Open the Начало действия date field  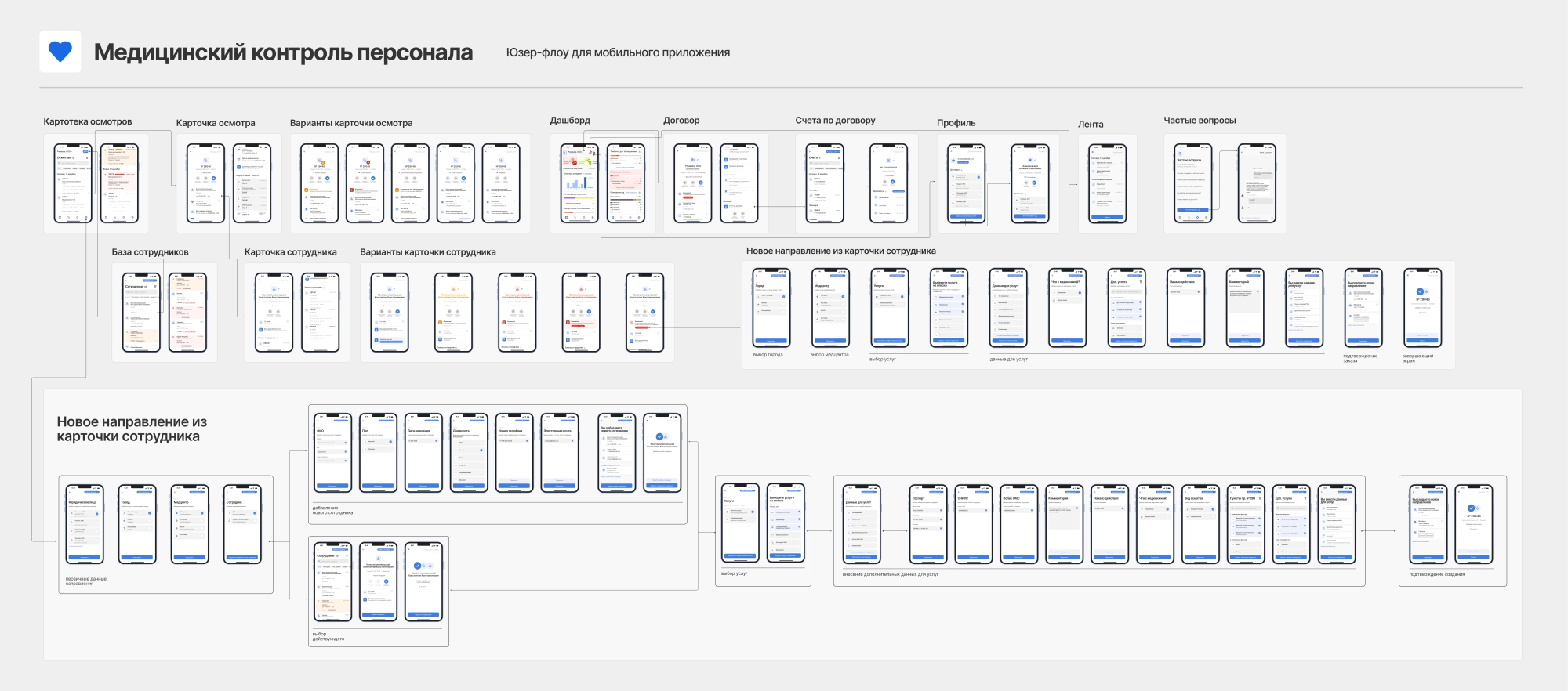pos(1185,292)
